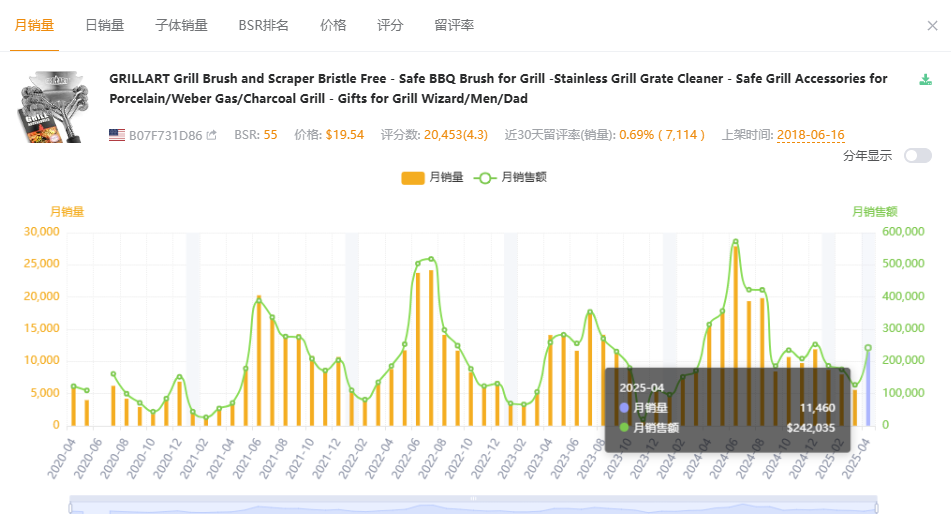Click the BSR value 55
This screenshot has width=951, height=525.
(x=271, y=135)
